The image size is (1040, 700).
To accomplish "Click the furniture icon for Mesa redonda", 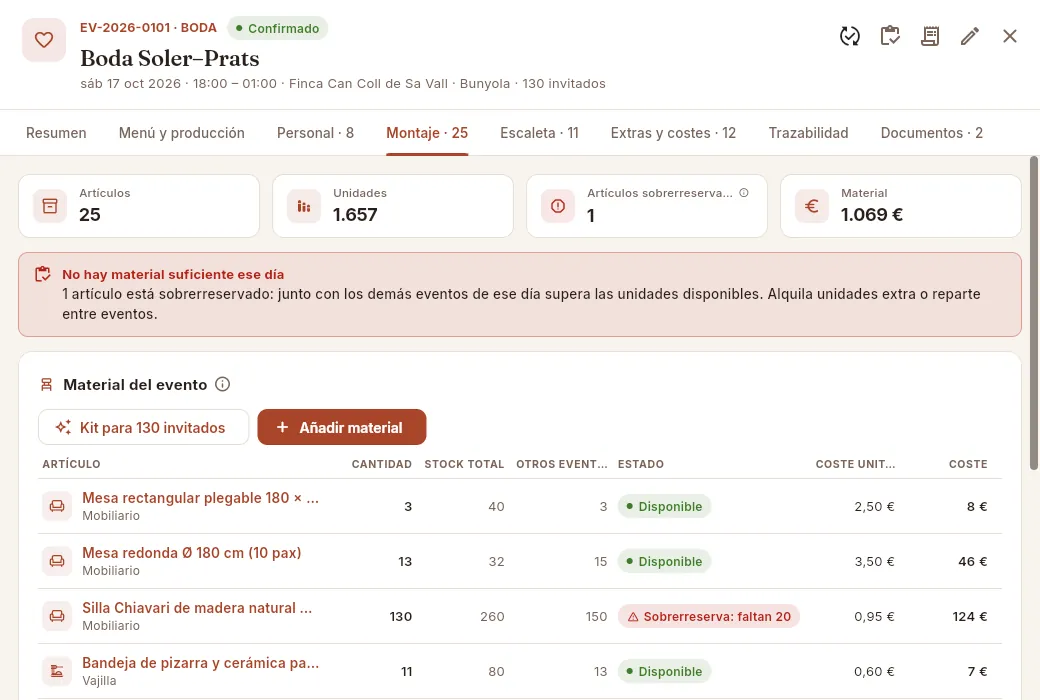I will [57, 561].
